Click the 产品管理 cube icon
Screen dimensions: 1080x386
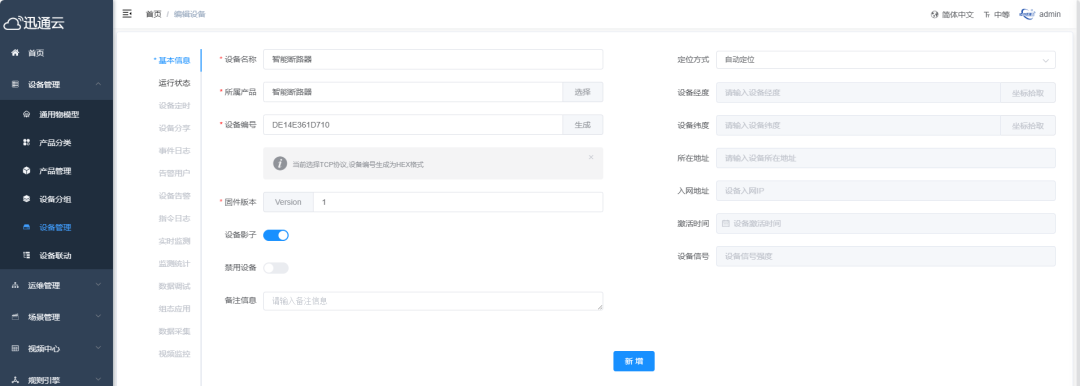tap(26, 171)
